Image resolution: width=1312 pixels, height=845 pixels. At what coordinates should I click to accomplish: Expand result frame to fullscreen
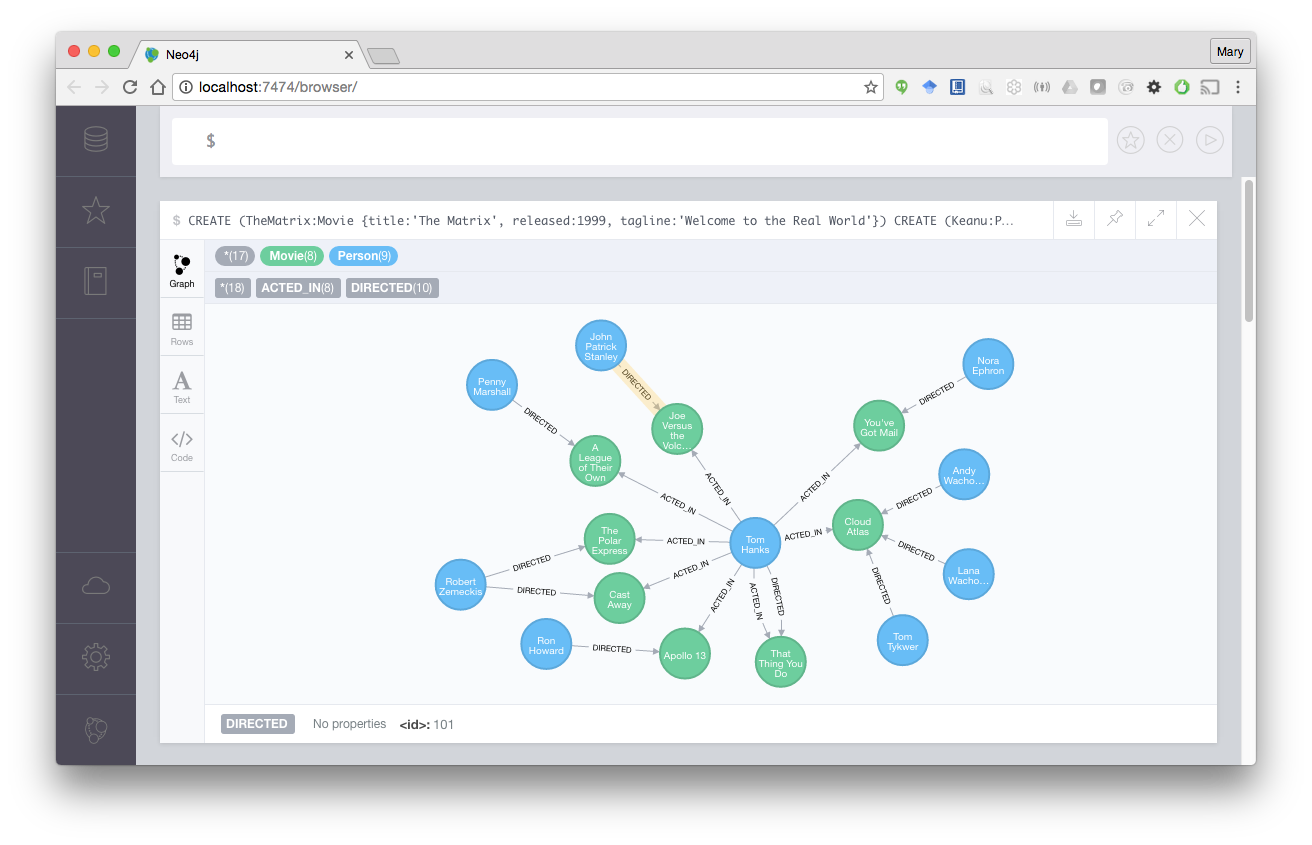coord(1156,219)
